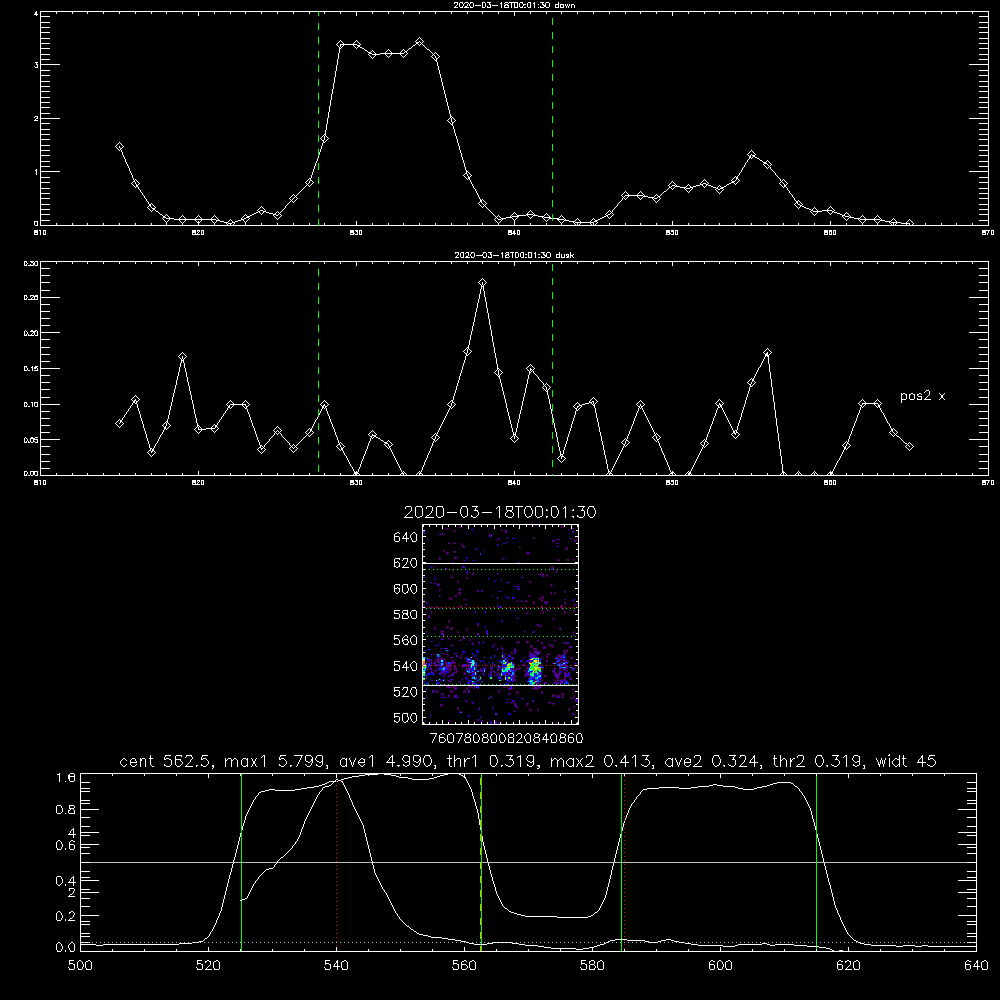Image resolution: width=1000 pixels, height=1000 pixels.
Task: Click the "pos2 x" label in dusk plot
Action: tap(922, 396)
